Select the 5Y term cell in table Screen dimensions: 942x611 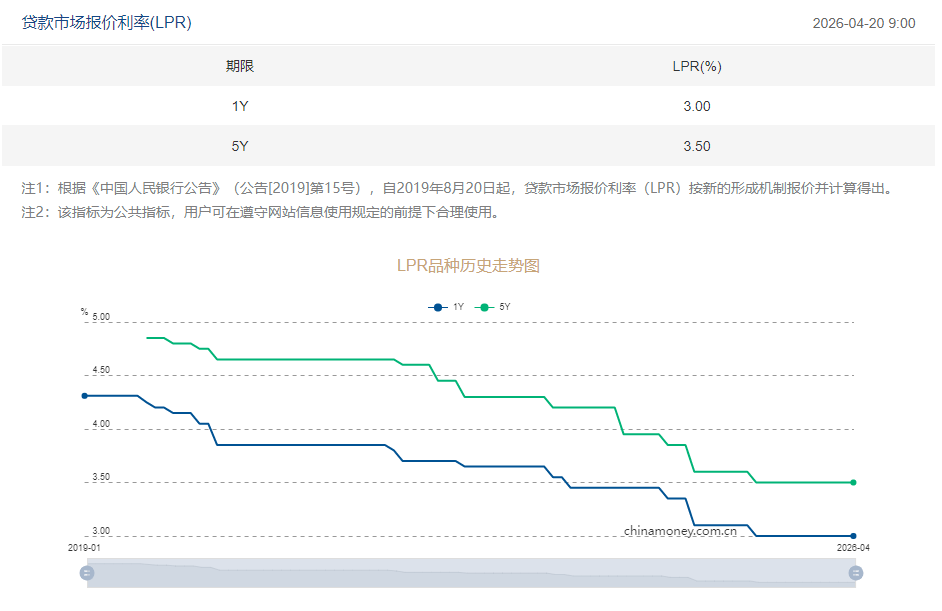tap(239, 146)
